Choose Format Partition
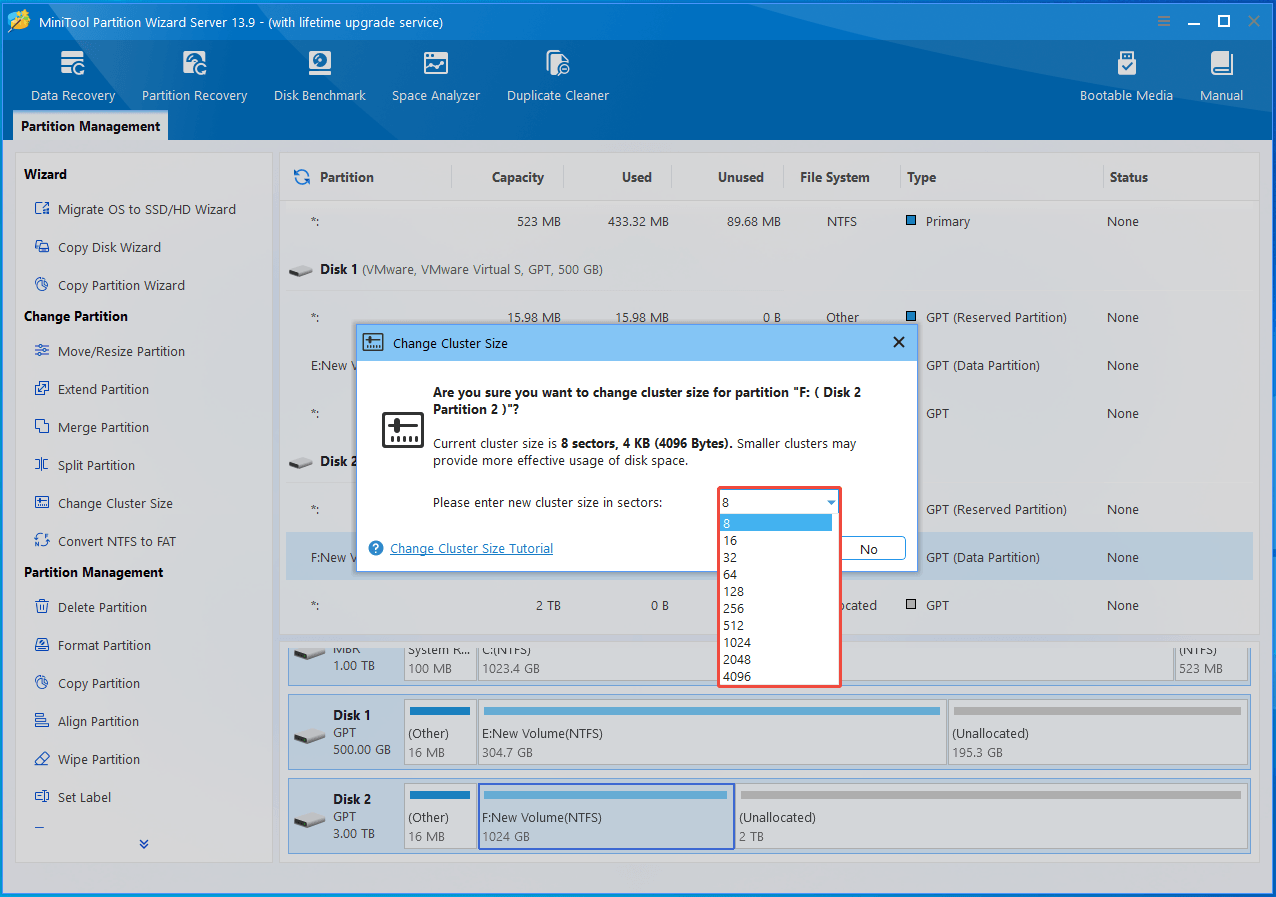This screenshot has width=1276, height=897. point(93,645)
